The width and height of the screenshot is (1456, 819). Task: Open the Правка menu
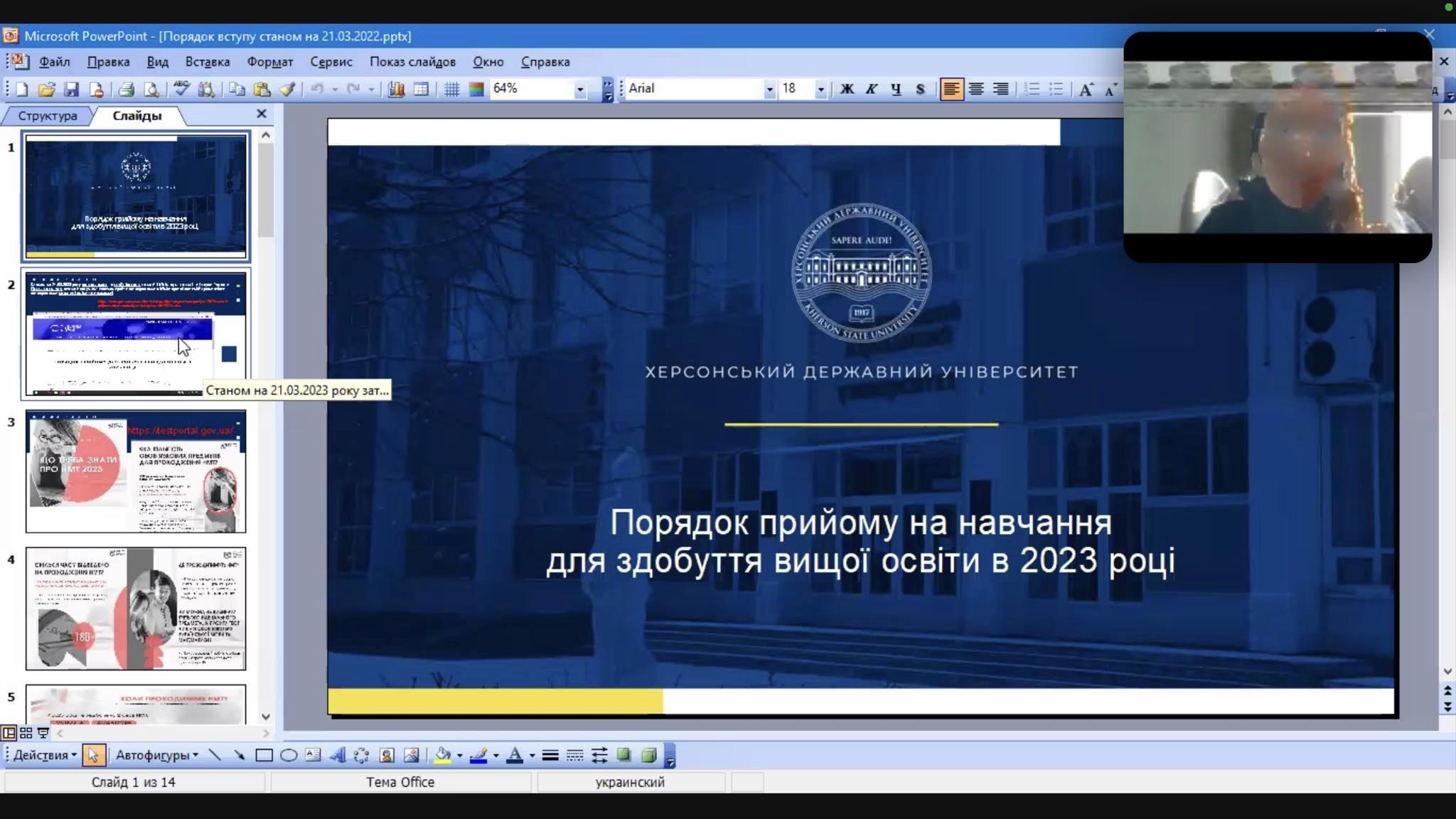click(x=108, y=62)
